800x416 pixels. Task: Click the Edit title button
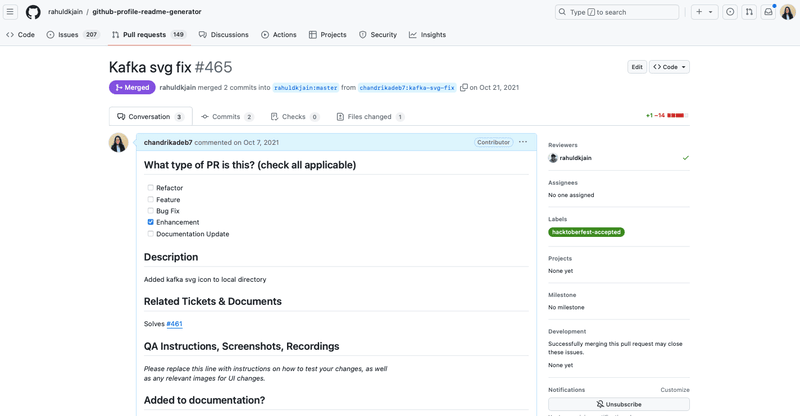tap(637, 67)
